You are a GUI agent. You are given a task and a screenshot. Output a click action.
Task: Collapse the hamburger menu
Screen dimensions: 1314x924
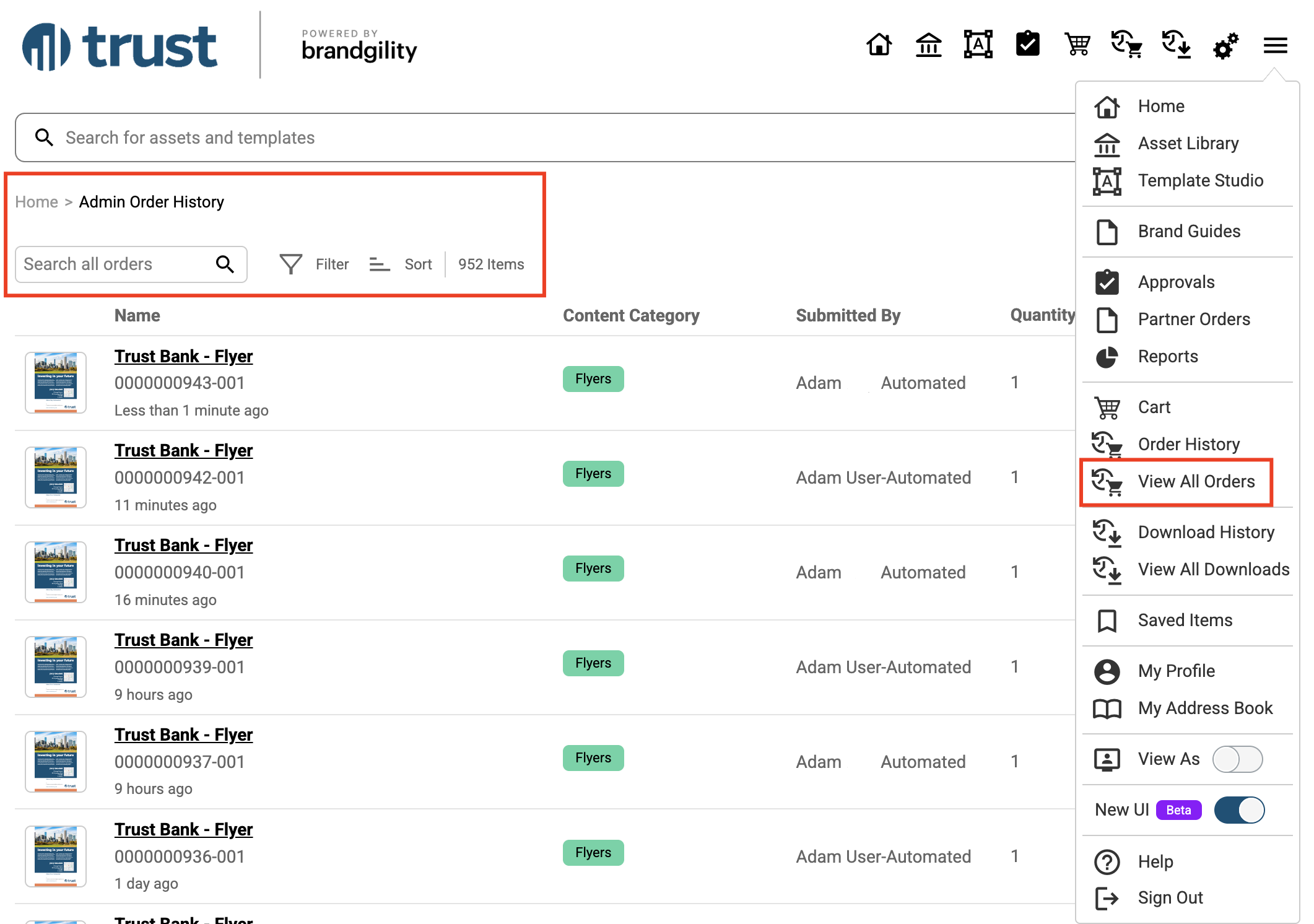tap(1275, 45)
